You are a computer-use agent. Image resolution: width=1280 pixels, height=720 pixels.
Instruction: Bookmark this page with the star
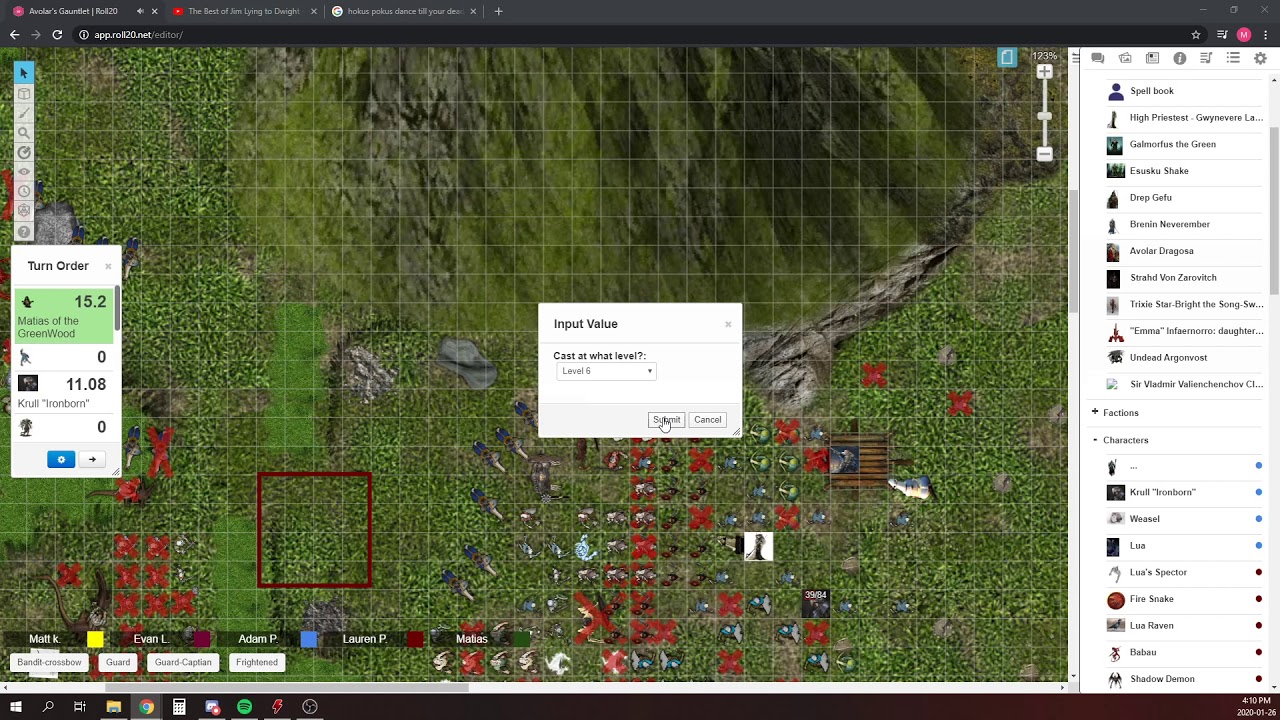1196,35
